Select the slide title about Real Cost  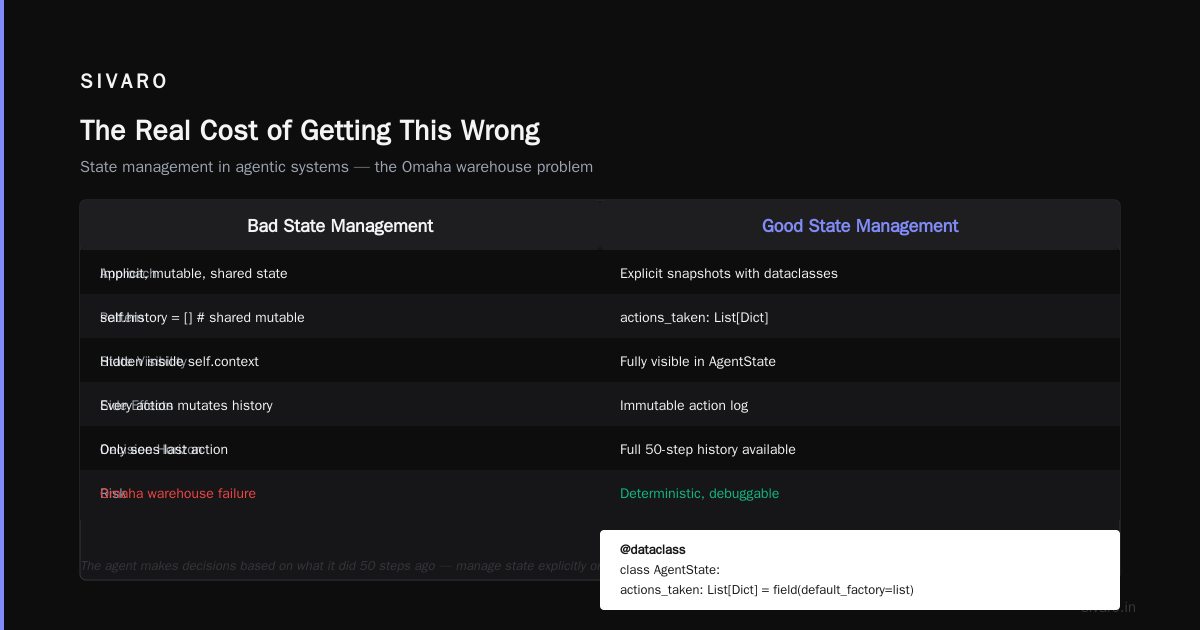(310, 131)
